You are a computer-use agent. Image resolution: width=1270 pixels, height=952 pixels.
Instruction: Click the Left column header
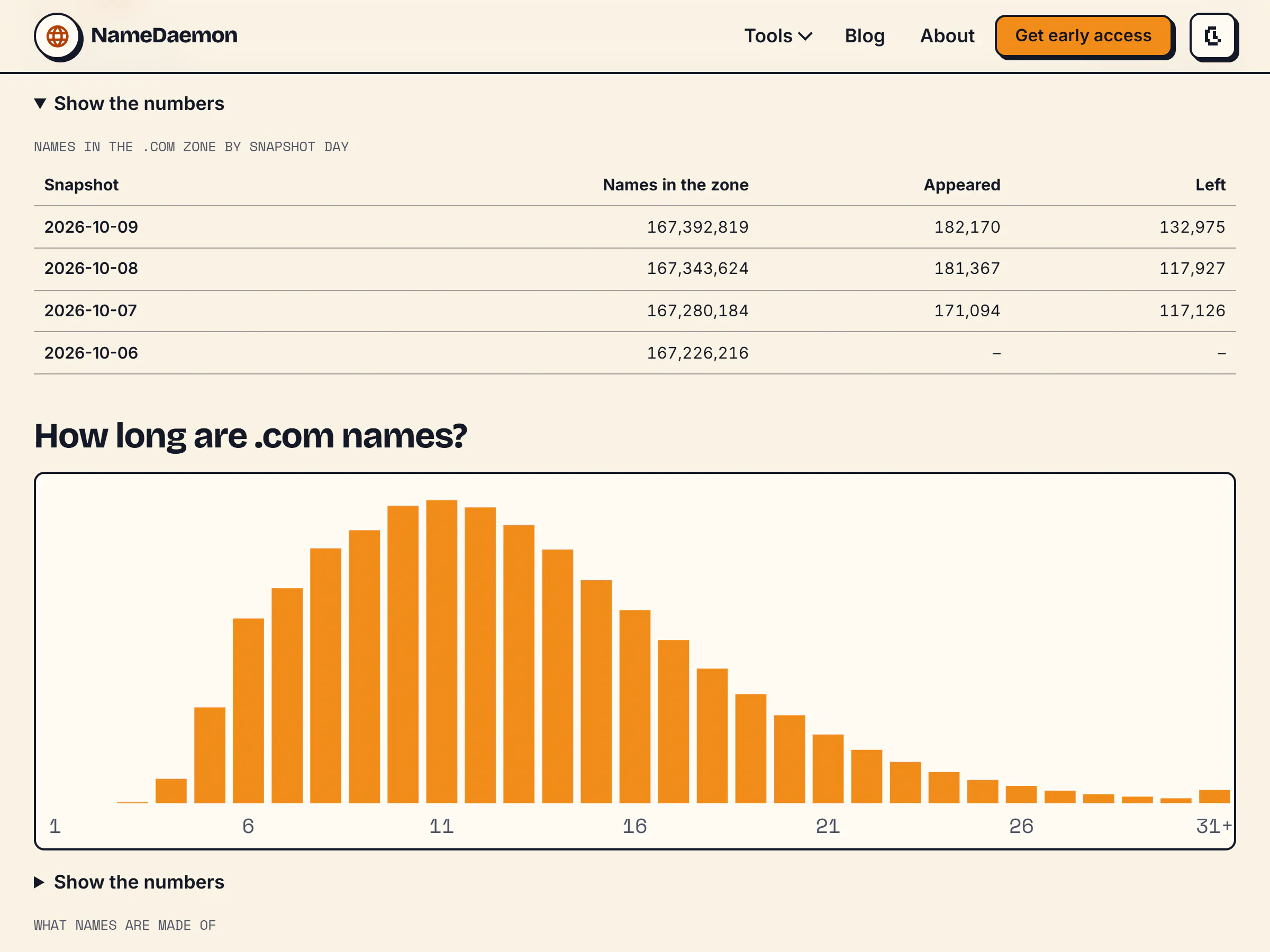coord(1210,185)
